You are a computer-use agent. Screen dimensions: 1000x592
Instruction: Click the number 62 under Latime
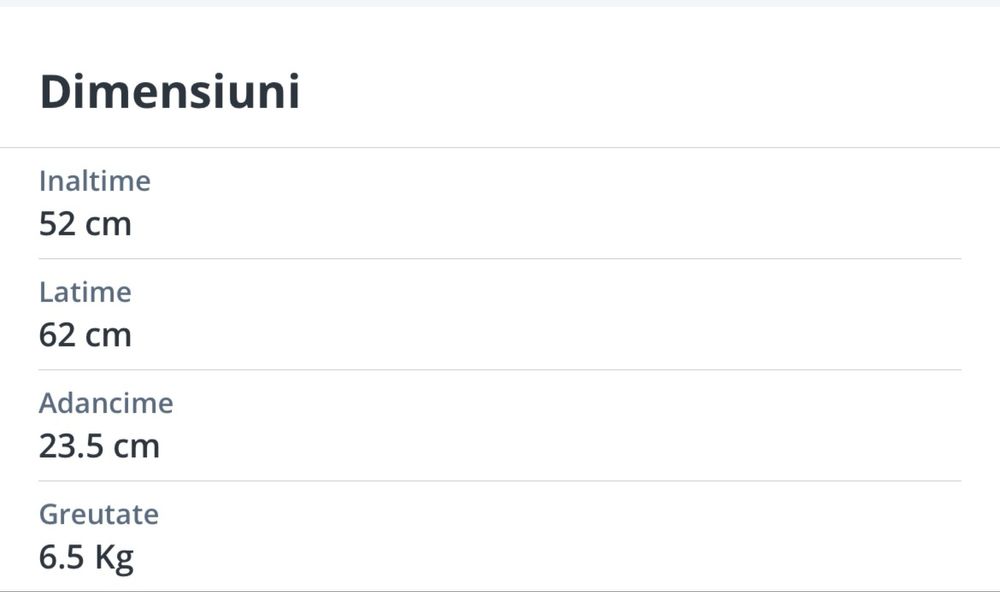point(57,335)
